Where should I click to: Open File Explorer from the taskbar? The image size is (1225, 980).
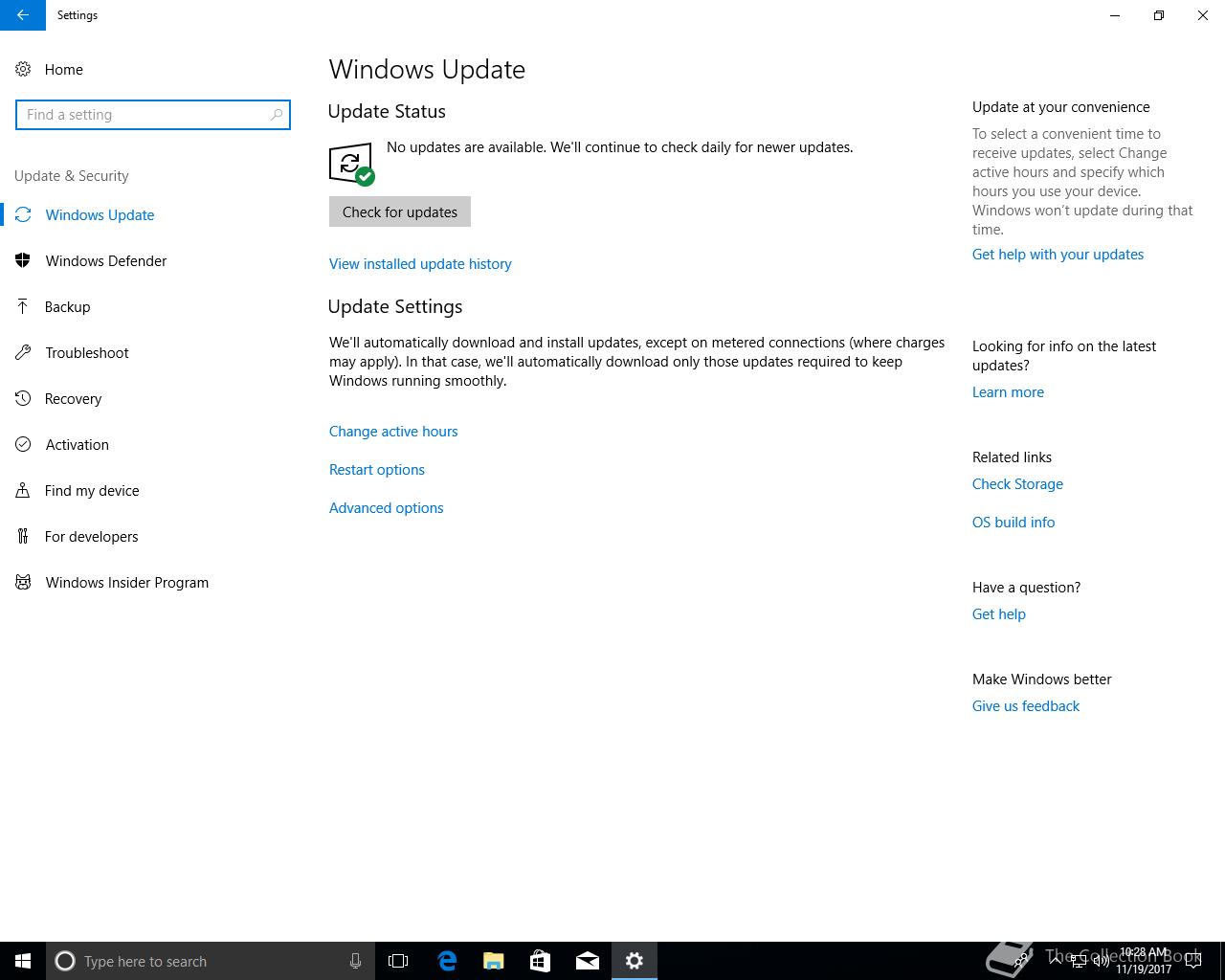tap(494, 961)
